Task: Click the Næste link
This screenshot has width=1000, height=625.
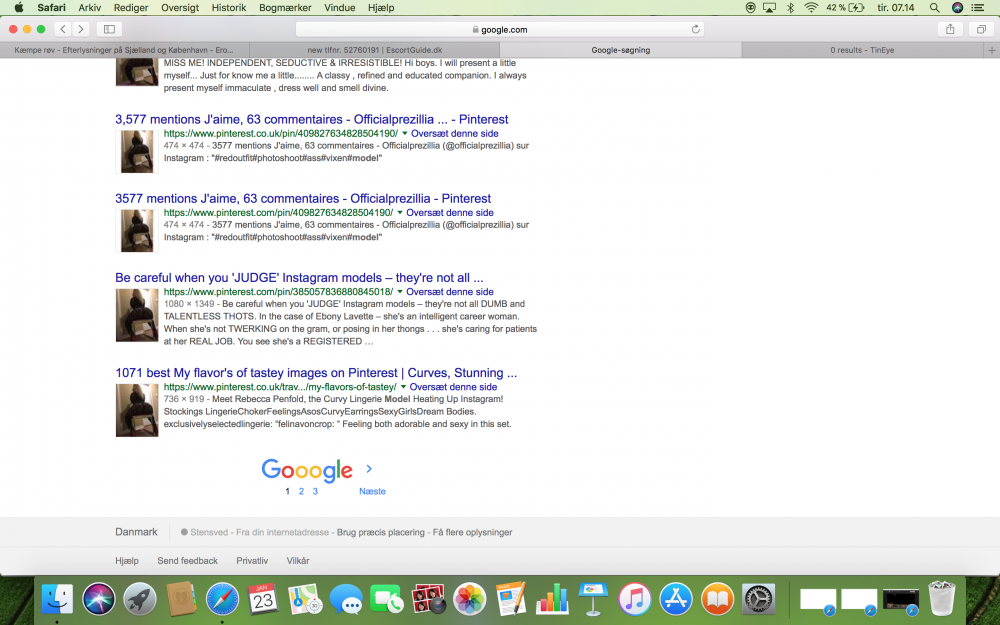Action: point(372,491)
